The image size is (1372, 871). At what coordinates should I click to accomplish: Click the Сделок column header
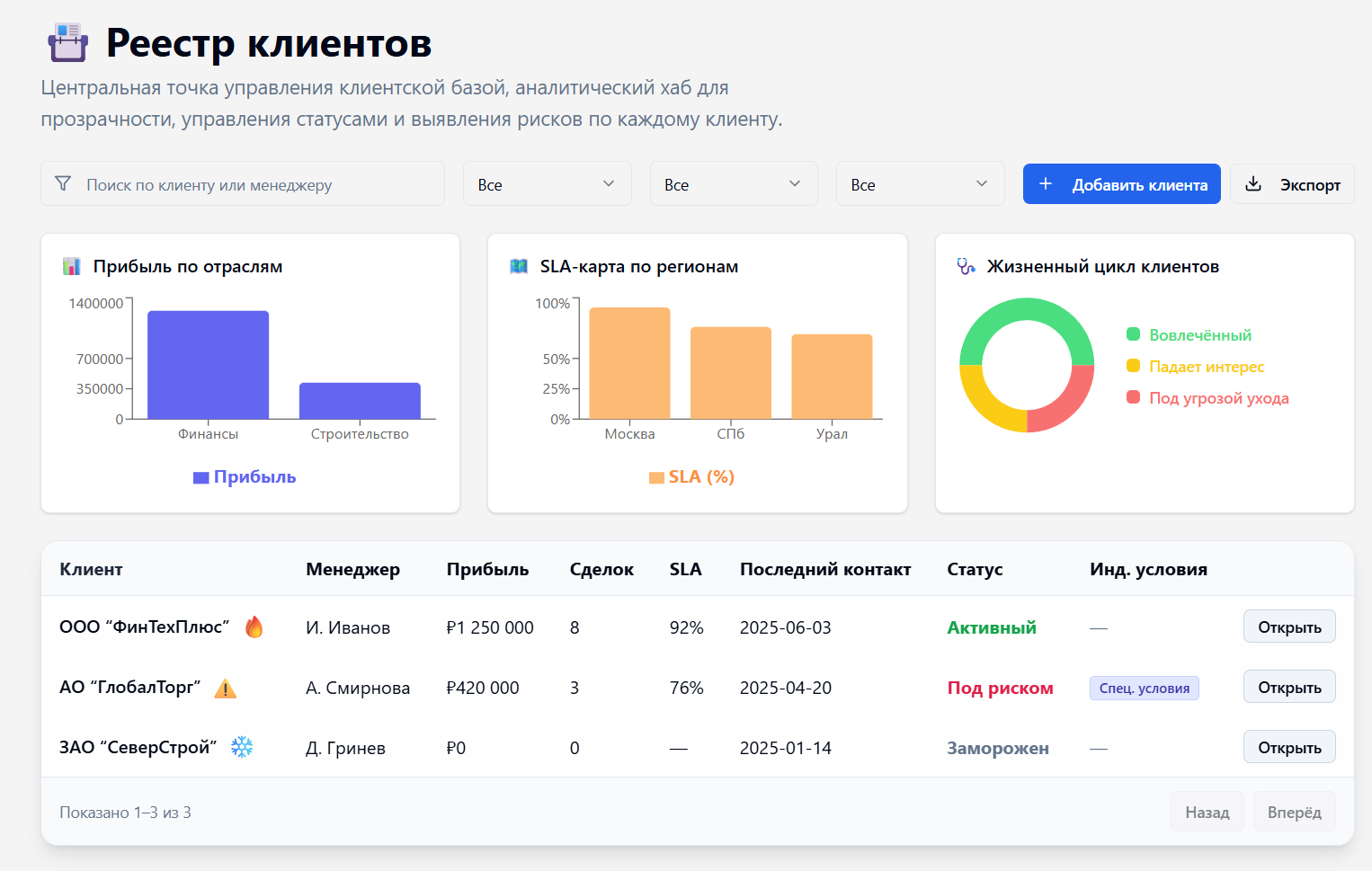pyautogui.click(x=601, y=569)
